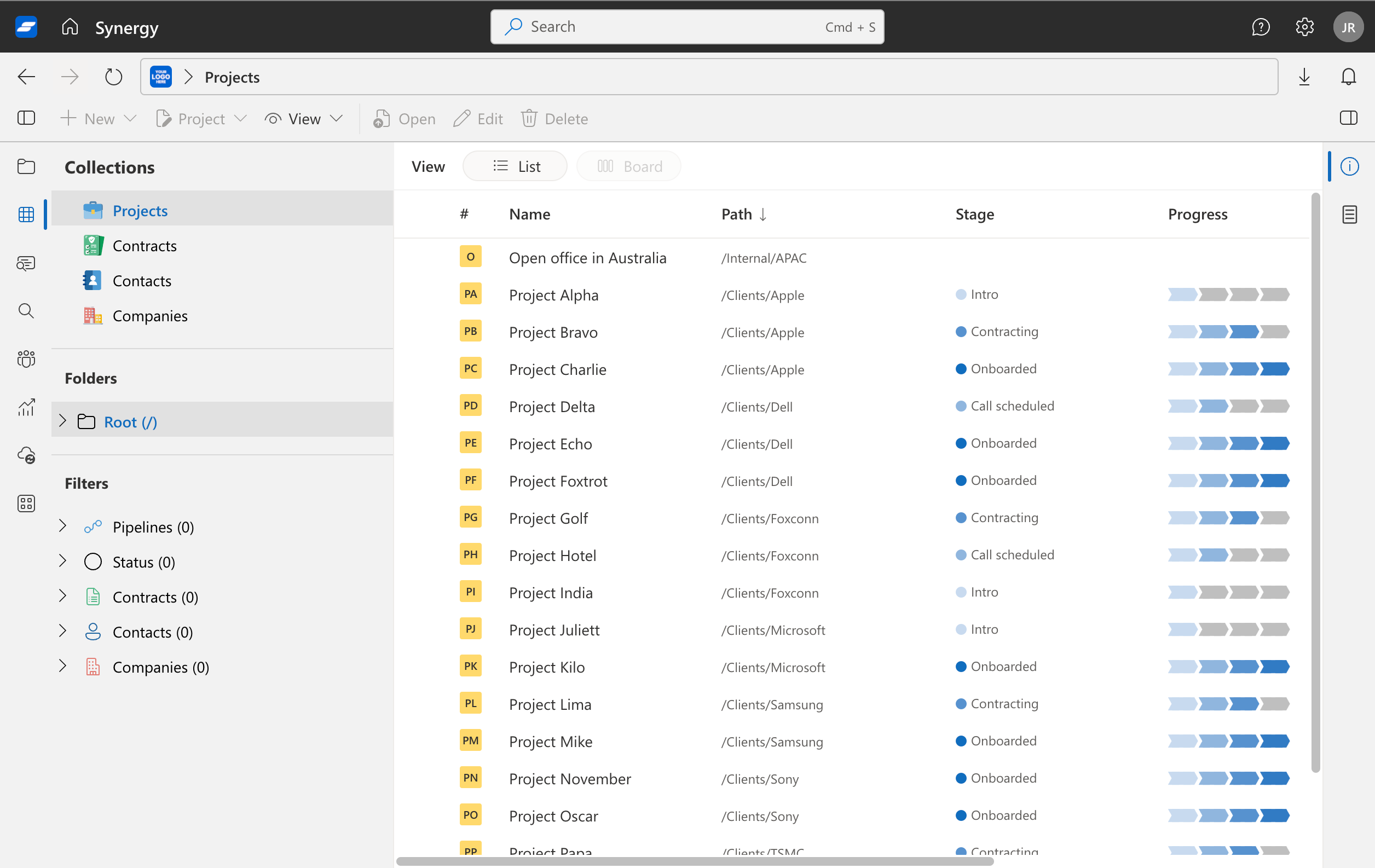Navigate back with the back arrow

point(26,77)
